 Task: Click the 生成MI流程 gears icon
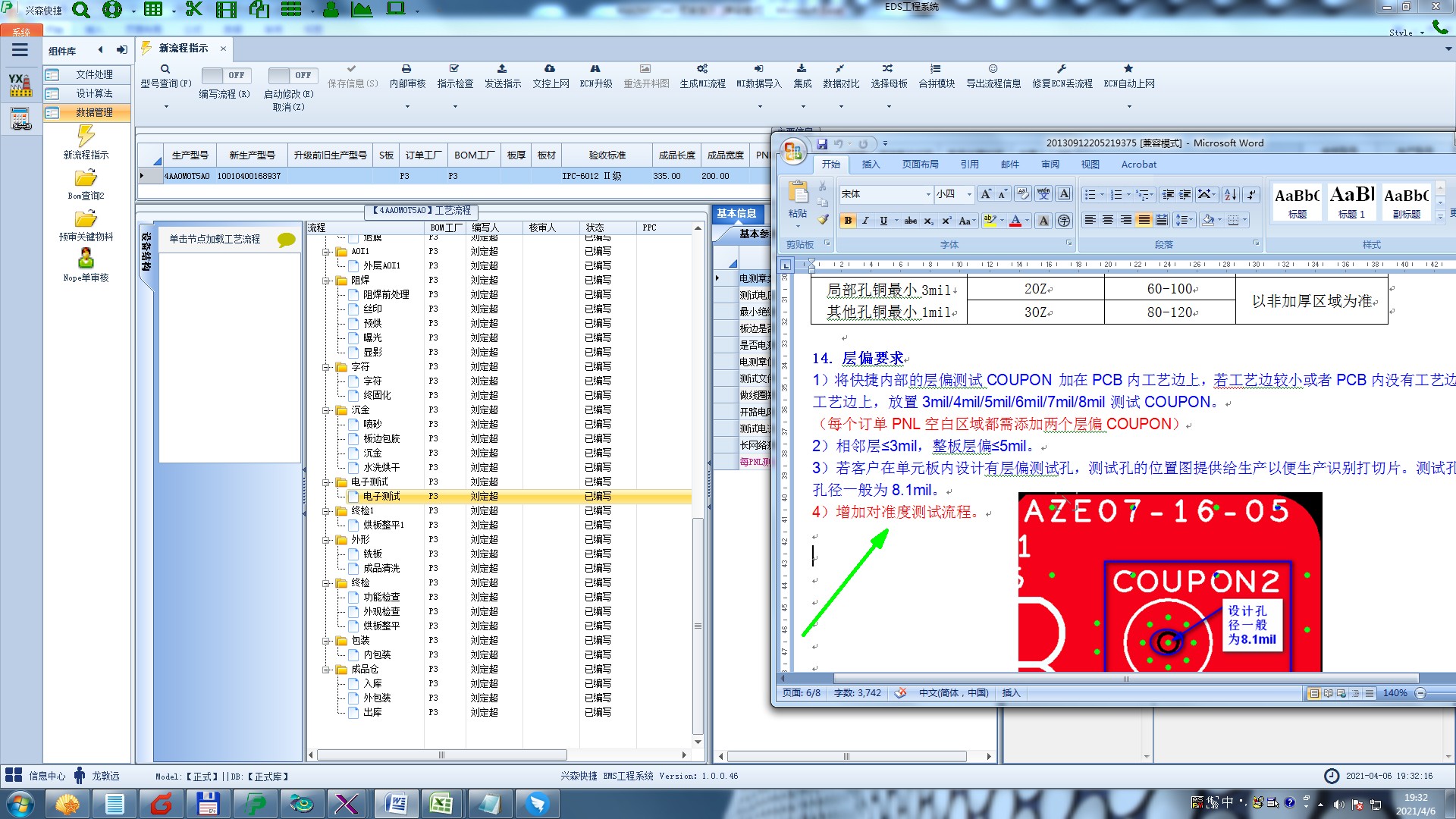point(702,69)
